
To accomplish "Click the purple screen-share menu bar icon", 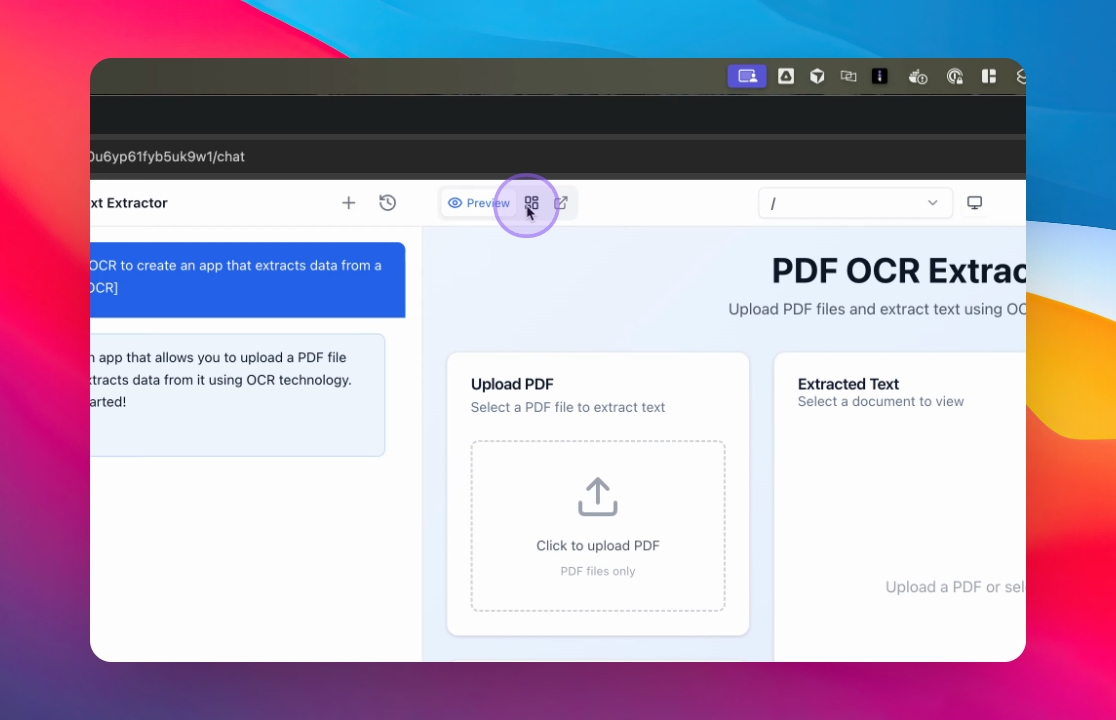I will pos(747,76).
